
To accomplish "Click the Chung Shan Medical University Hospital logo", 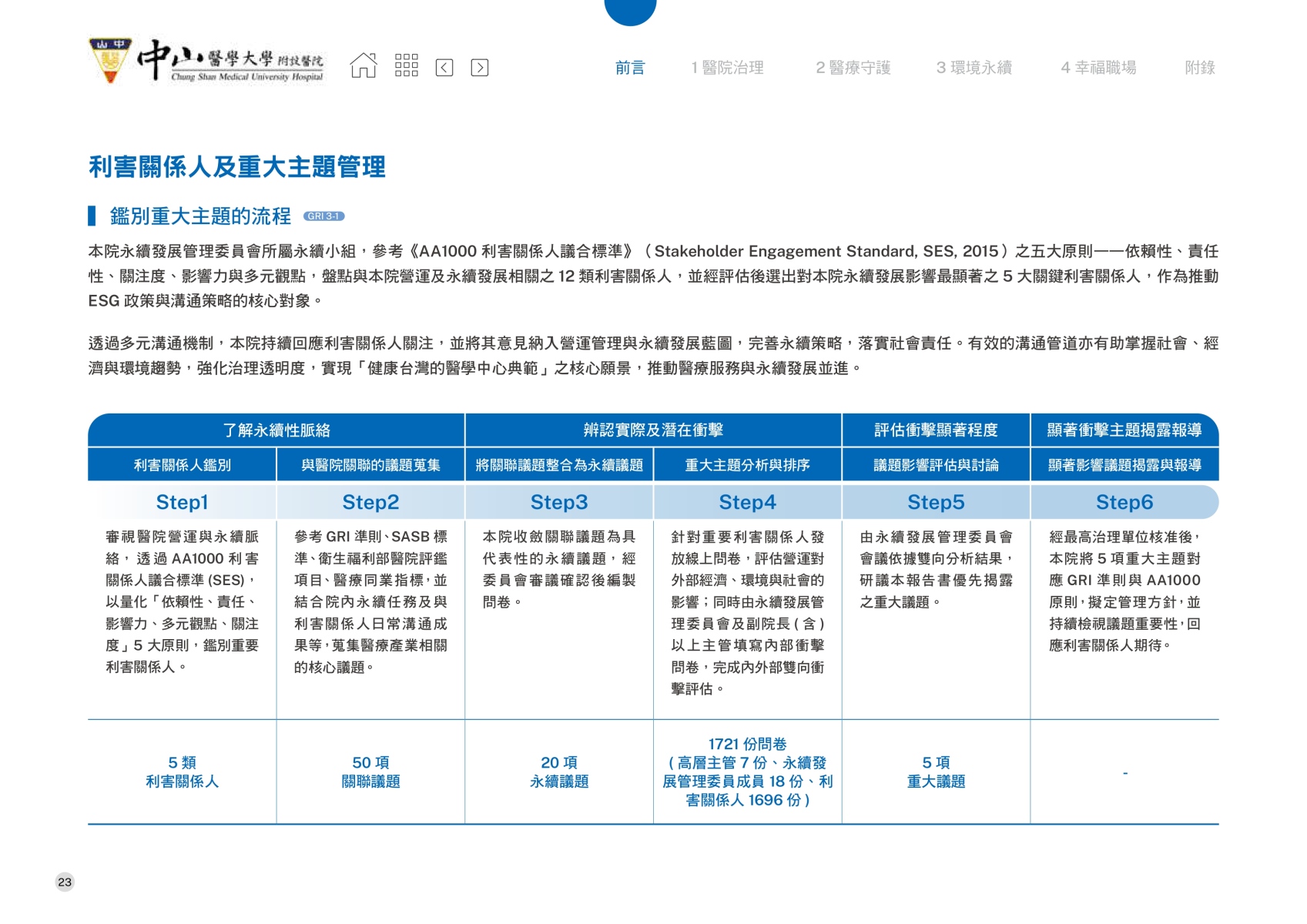I will tap(206, 61).
